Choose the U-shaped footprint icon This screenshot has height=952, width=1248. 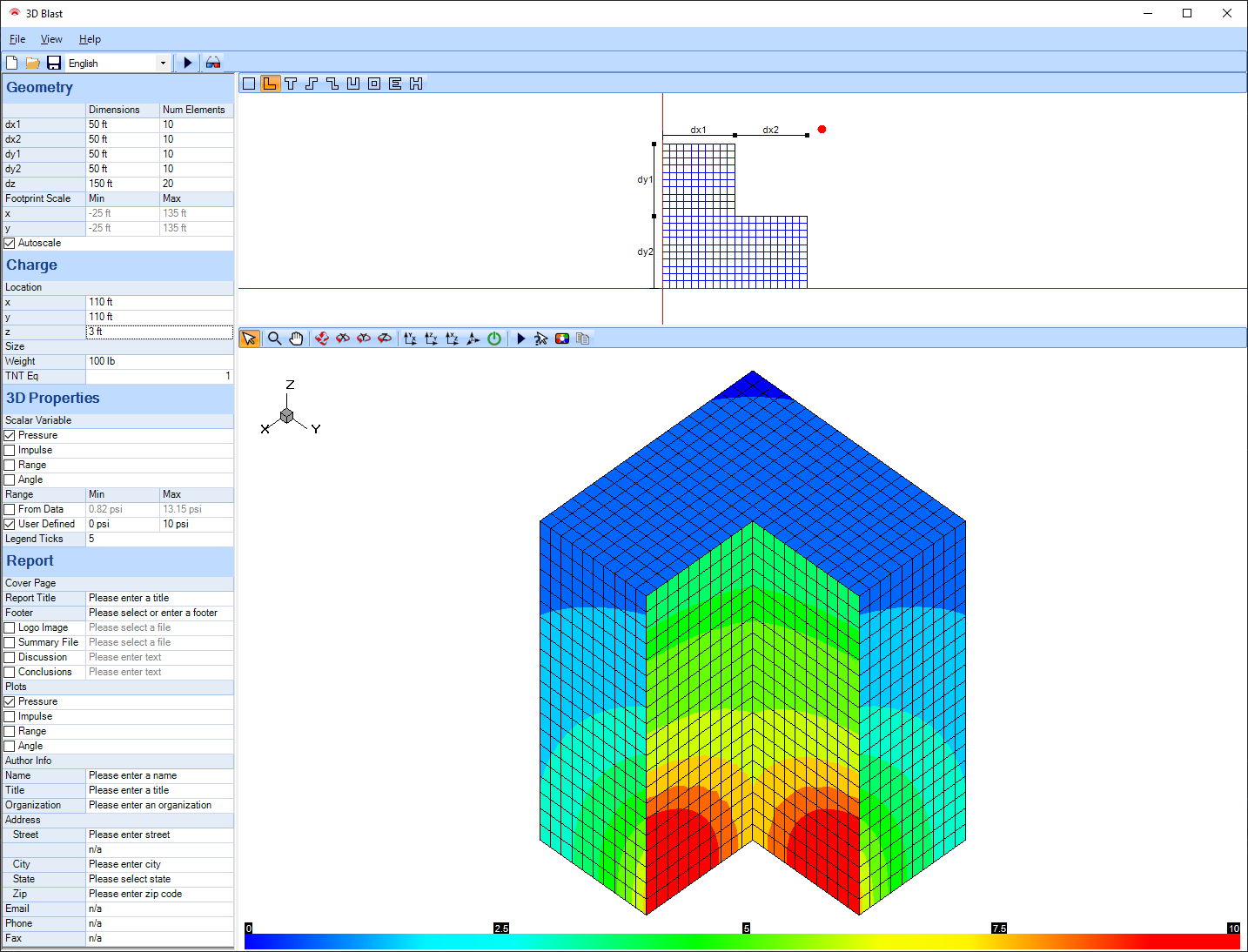click(353, 84)
